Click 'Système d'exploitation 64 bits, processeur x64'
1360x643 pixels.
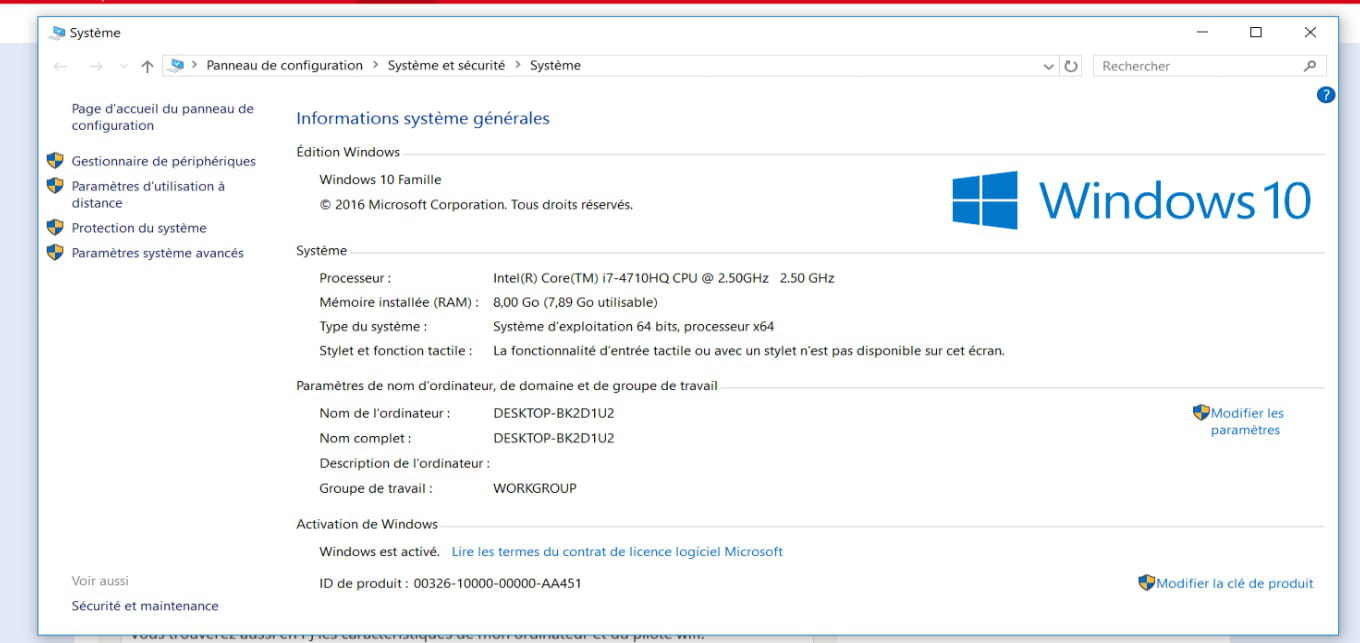[x=634, y=326]
